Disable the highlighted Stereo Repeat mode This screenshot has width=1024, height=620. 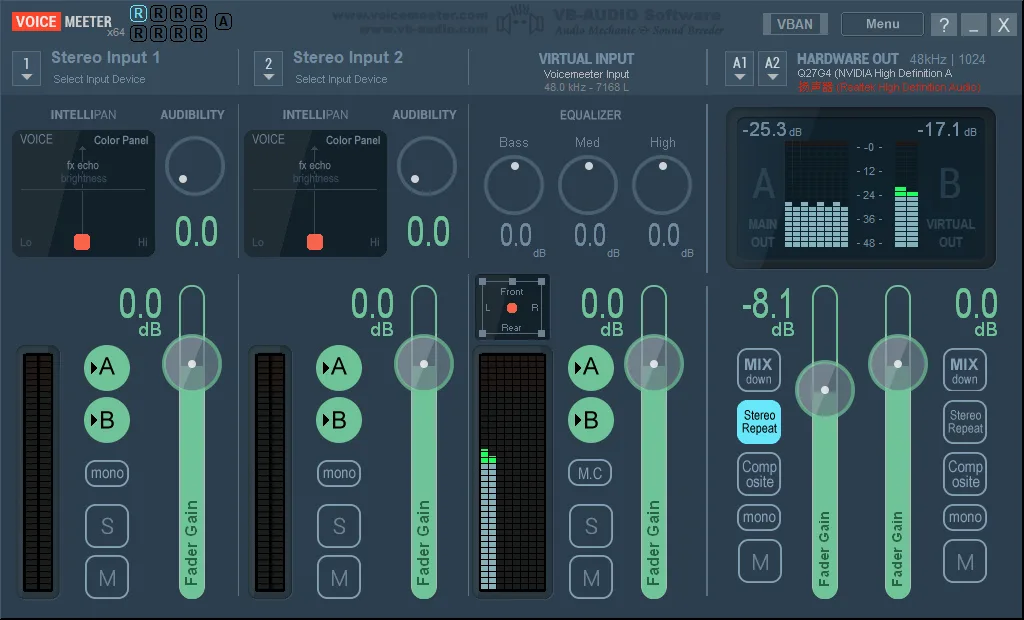(x=759, y=422)
